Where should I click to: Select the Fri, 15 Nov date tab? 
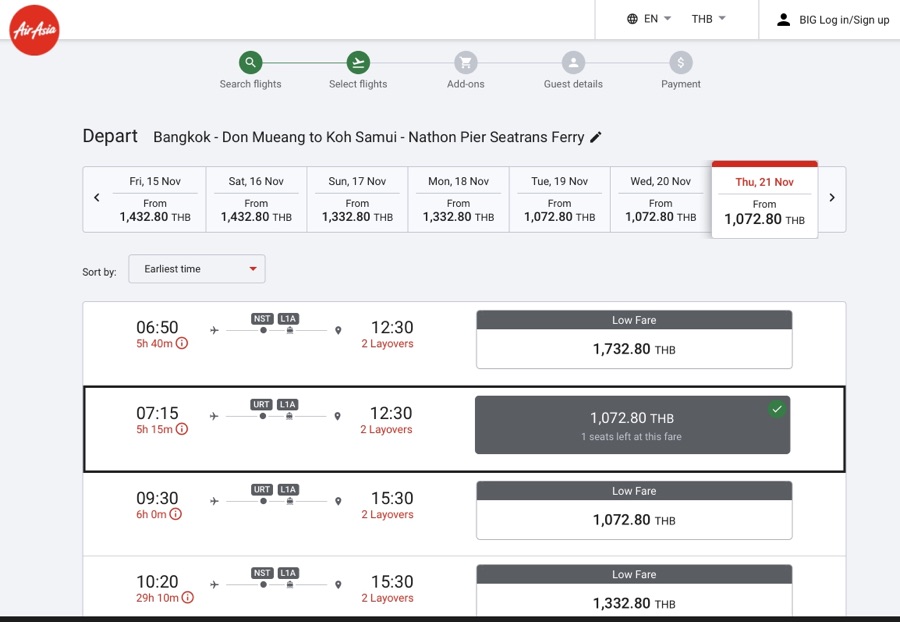click(155, 199)
